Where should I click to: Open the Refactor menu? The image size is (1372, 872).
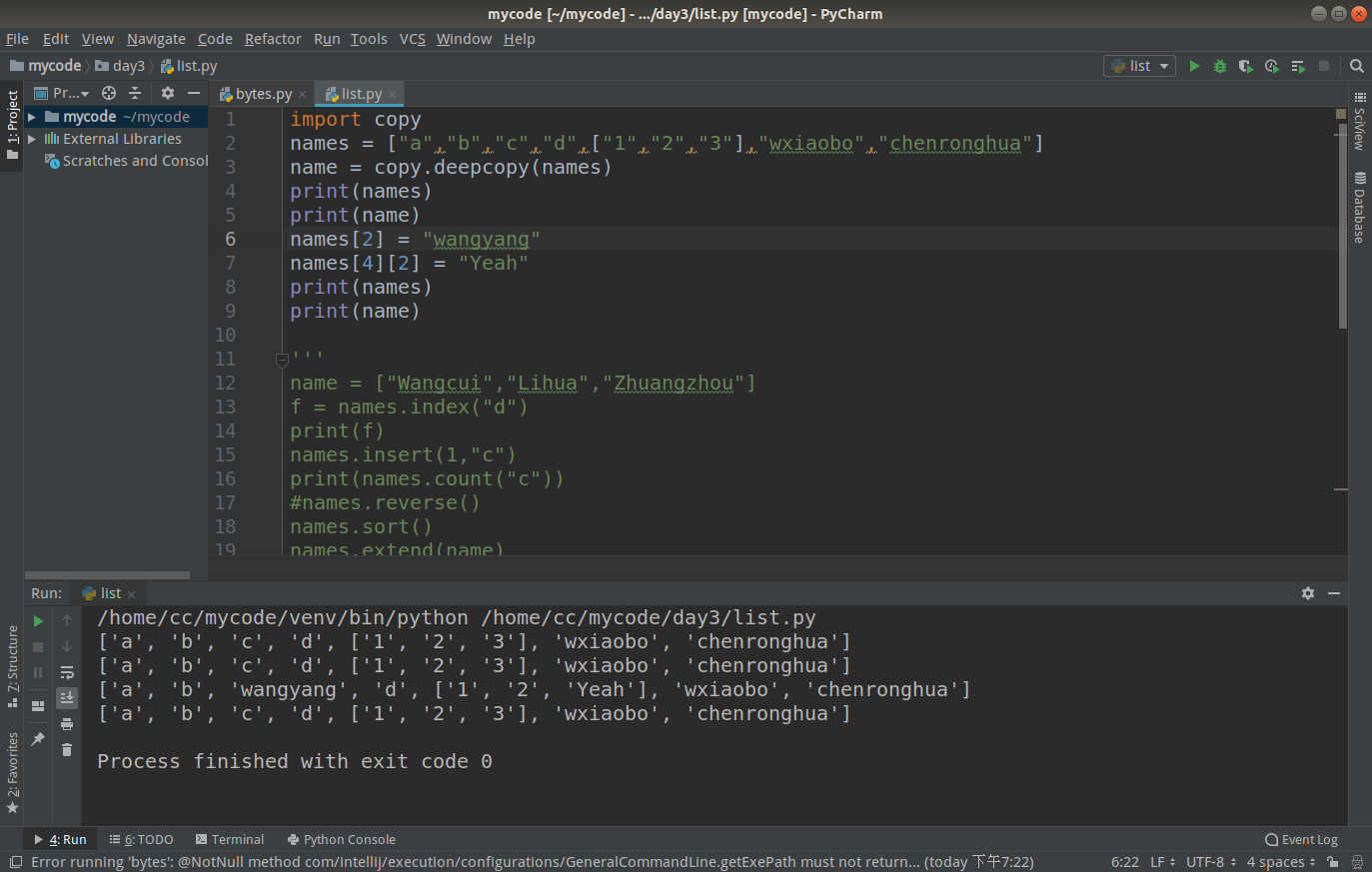[x=273, y=39]
